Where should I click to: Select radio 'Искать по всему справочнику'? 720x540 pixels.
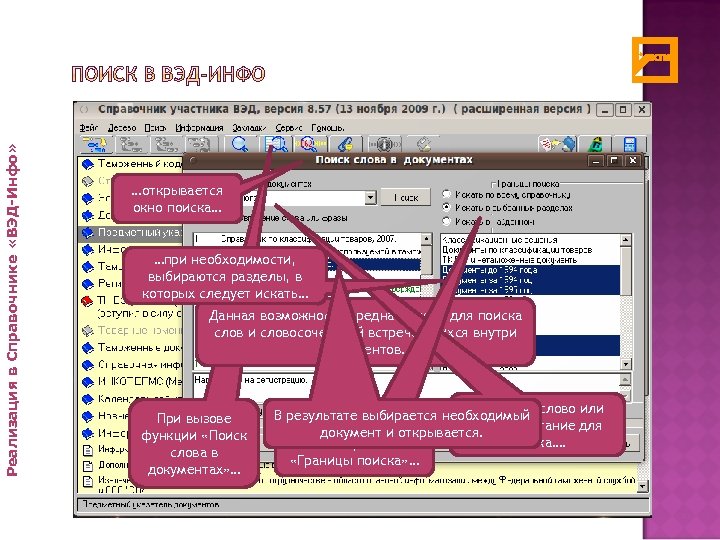coord(446,194)
